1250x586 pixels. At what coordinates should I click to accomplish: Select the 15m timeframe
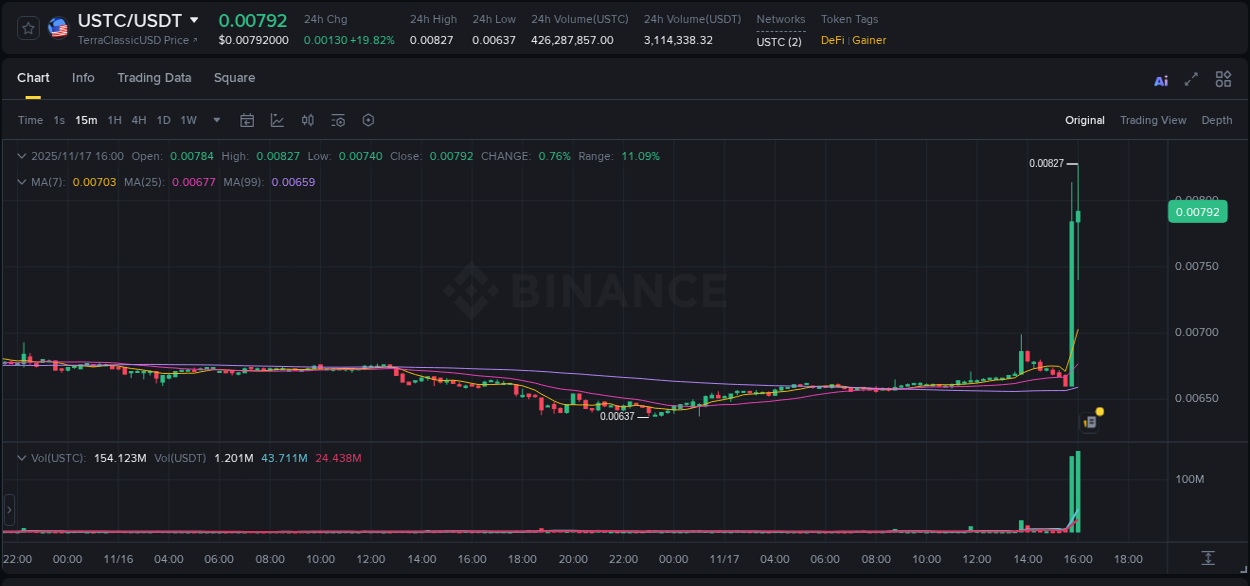(85, 120)
